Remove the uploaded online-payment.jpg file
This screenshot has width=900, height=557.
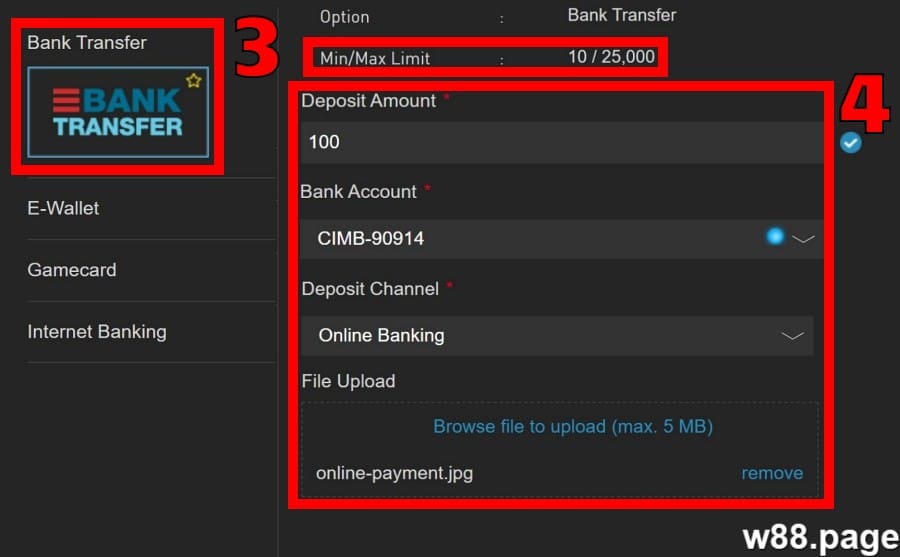coord(772,473)
